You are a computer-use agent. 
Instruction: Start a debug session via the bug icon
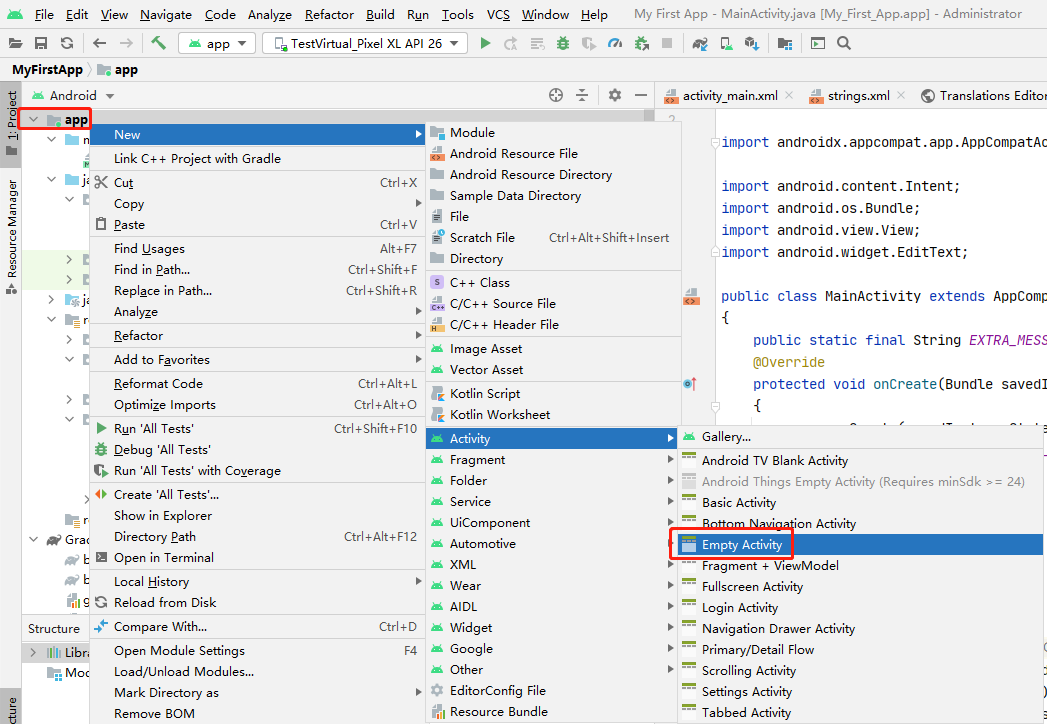pos(563,43)
